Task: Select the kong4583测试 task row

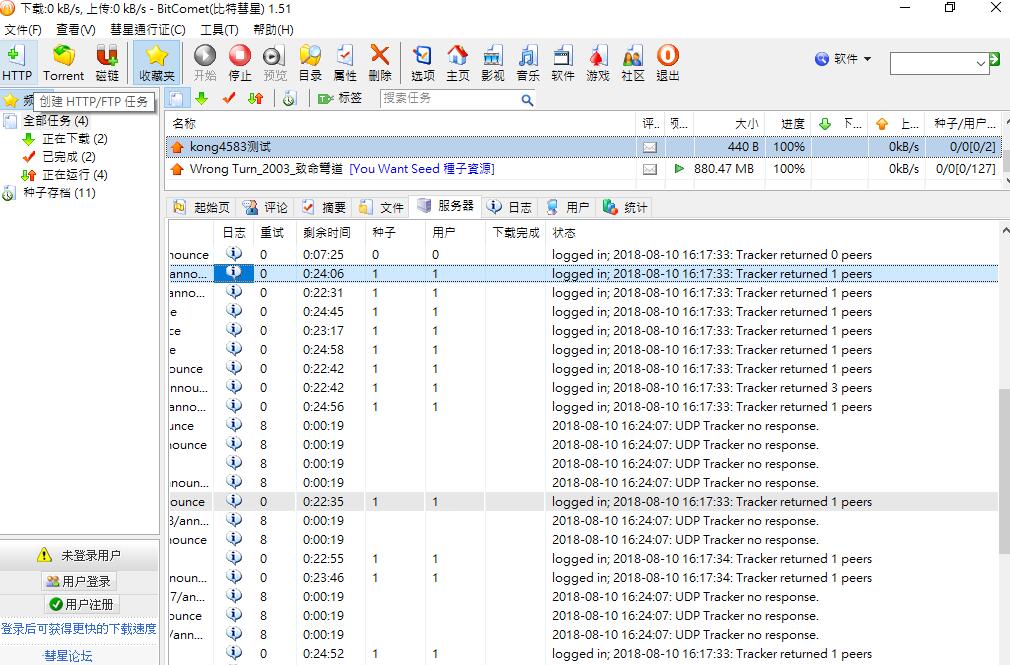Action: [584, 147]
